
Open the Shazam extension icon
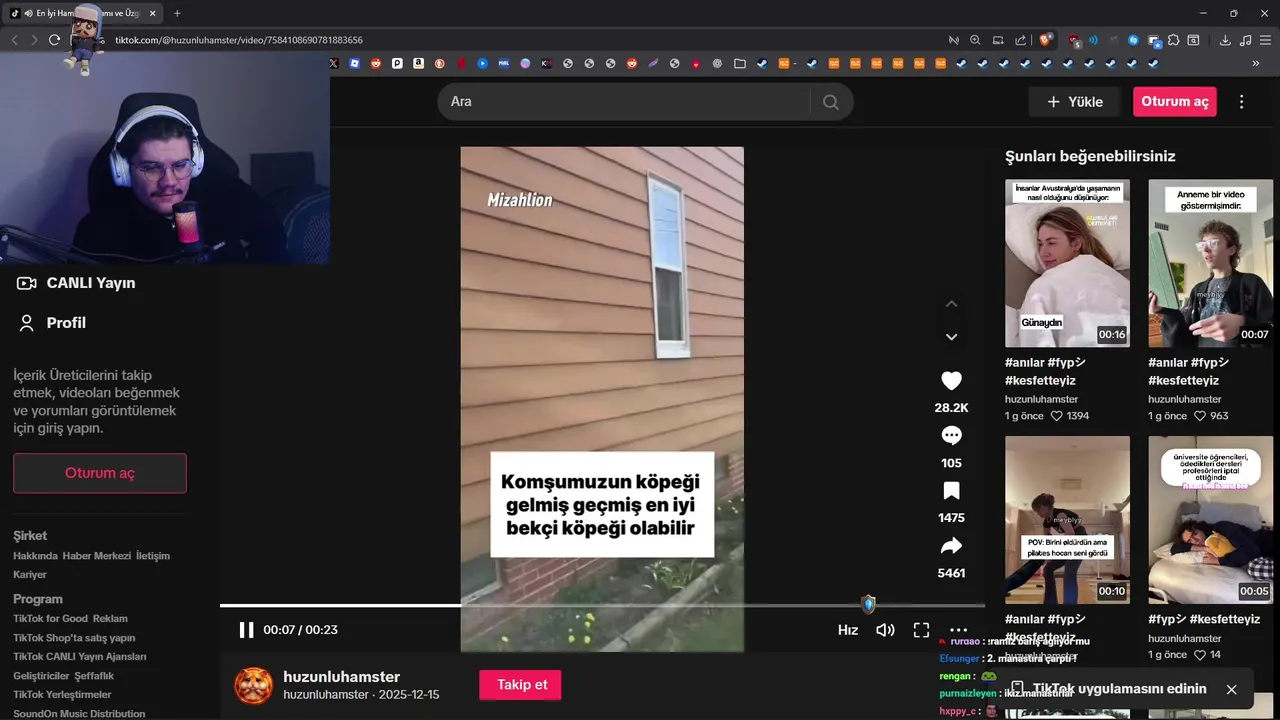pos(1133,40)
